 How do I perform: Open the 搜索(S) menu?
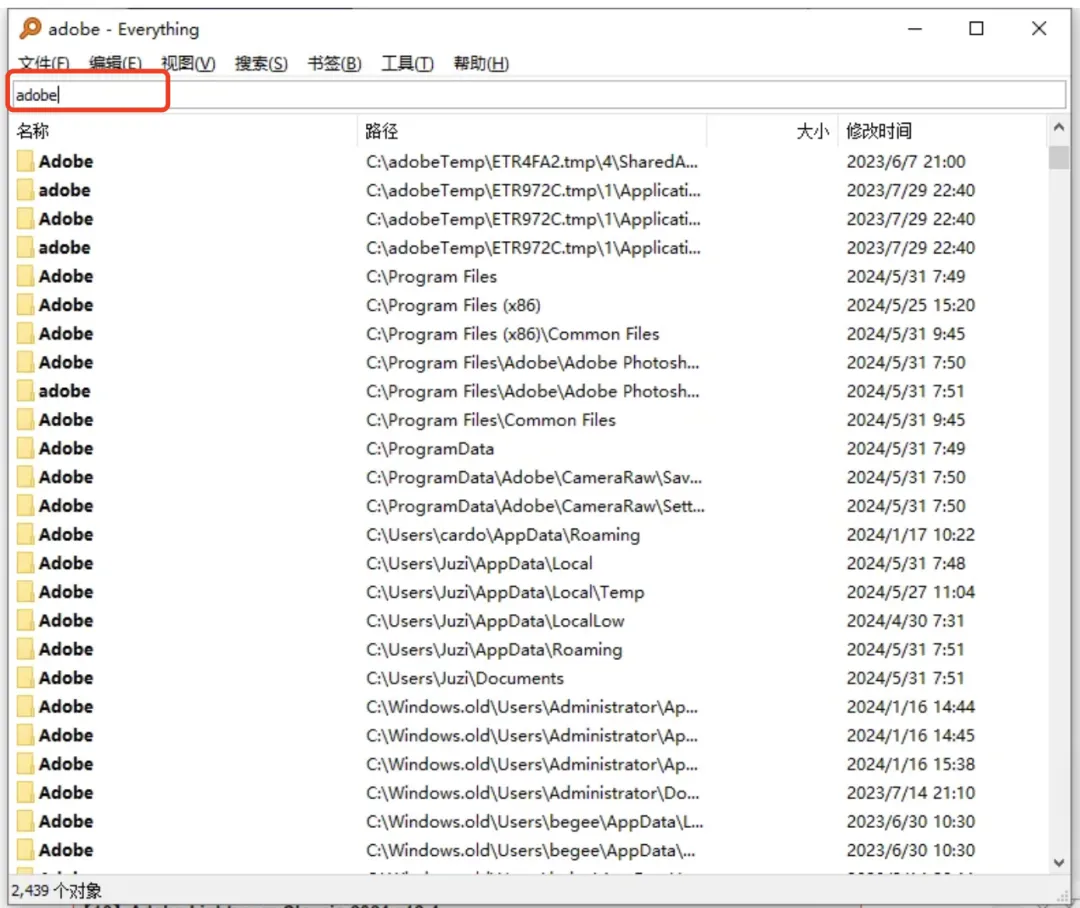click(x=261, y=64)
